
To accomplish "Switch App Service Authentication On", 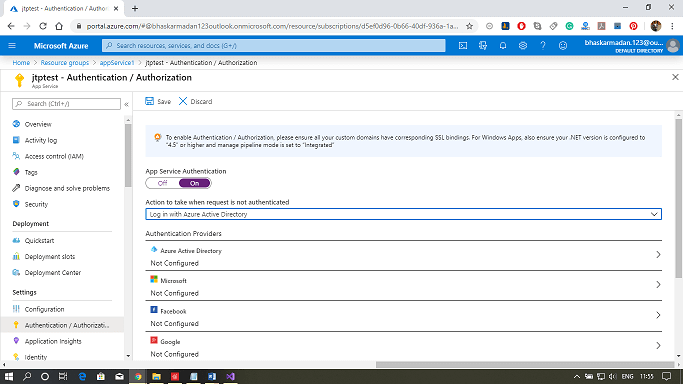I will coord(194,183).
